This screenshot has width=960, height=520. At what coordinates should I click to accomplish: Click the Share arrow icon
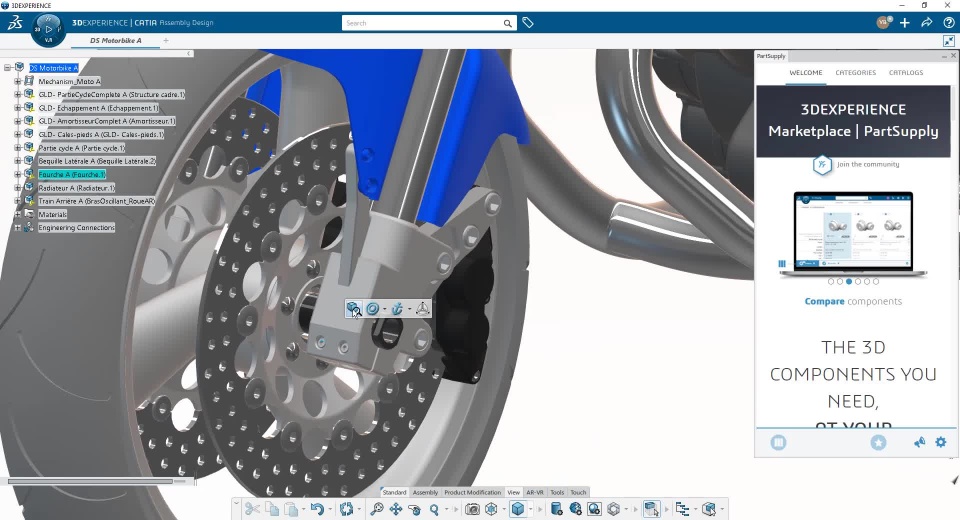[927, 23]
